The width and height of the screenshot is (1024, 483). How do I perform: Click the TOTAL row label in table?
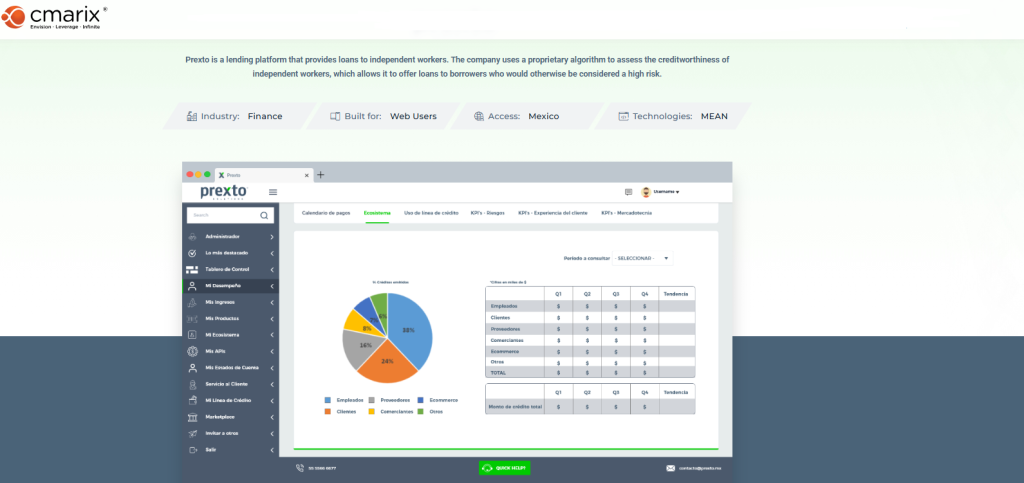[x=498, y=373]
